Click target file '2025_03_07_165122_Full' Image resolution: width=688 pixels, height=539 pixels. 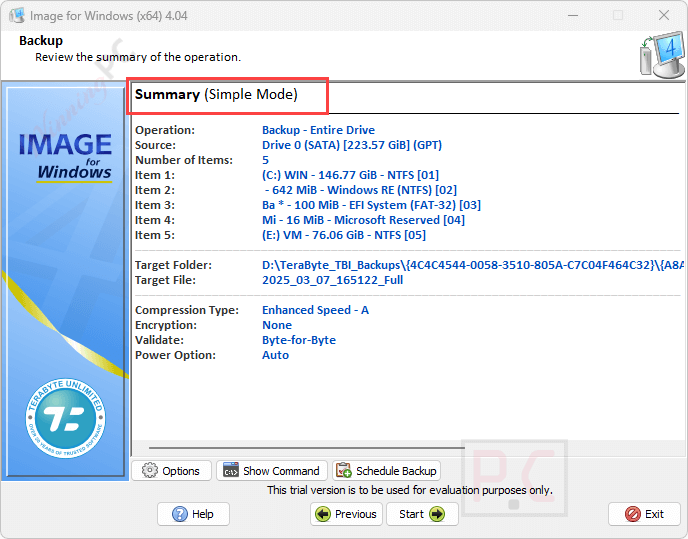(x=332, y=280)
